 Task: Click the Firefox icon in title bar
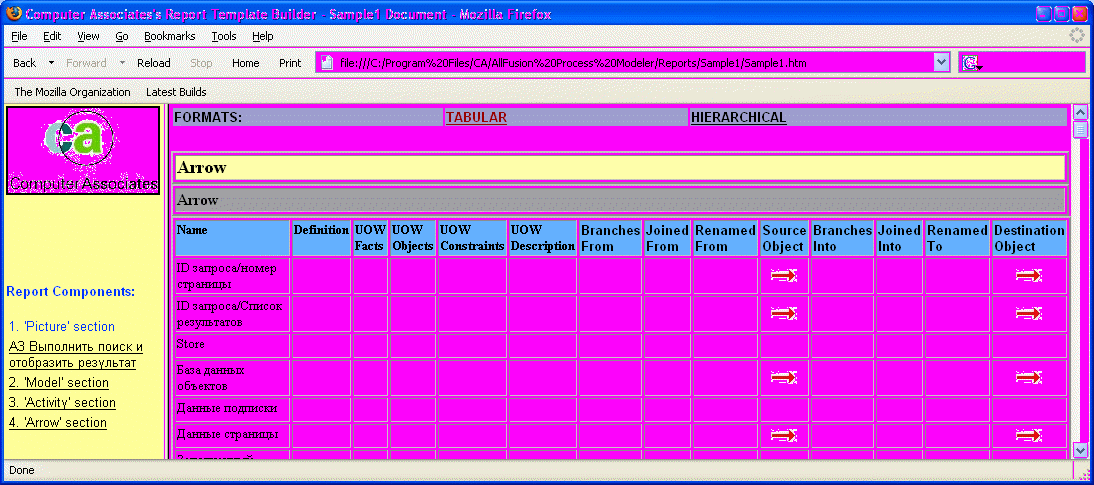(13, 13)
